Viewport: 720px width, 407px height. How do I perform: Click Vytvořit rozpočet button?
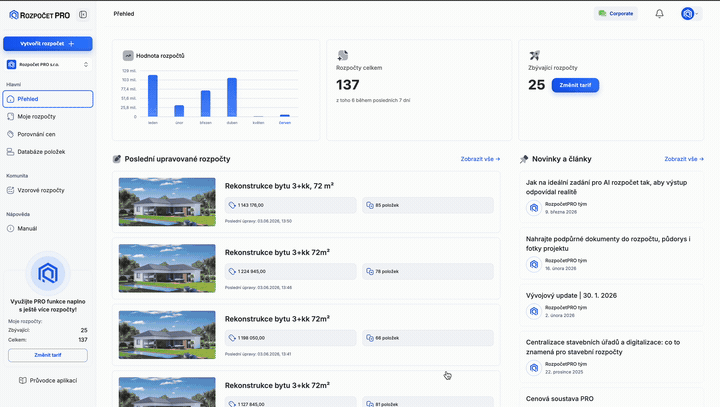pyautogui.click(x=48, y=44)
